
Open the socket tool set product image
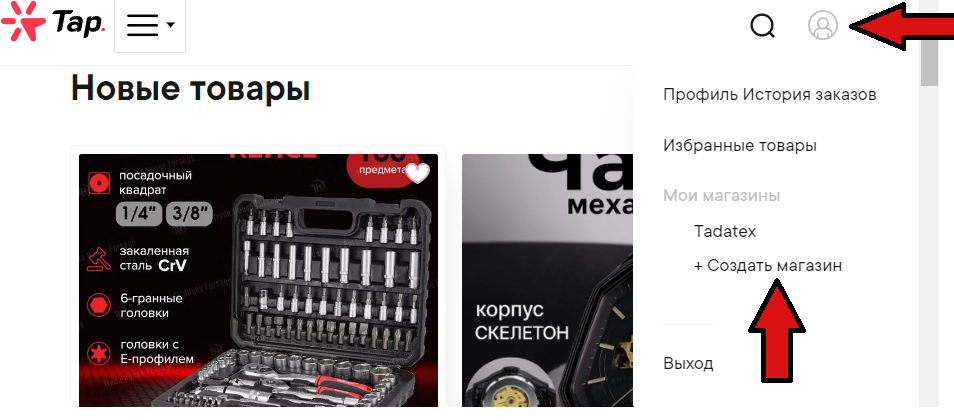coord(259,280)
